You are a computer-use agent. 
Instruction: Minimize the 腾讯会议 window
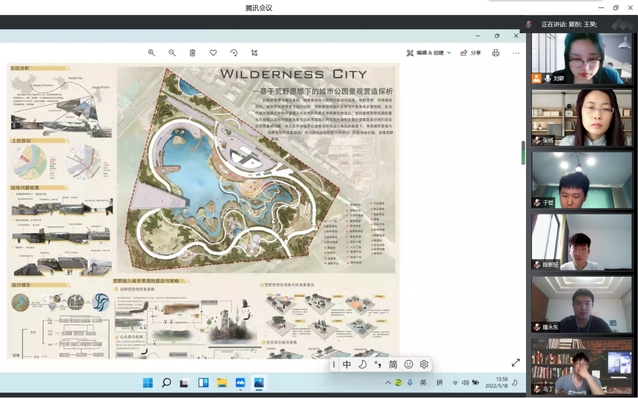601,8
